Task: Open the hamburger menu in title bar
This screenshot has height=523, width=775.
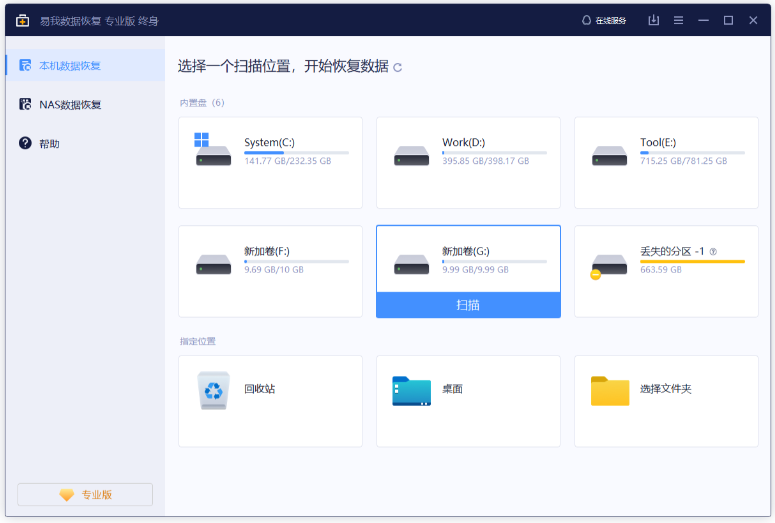Action: (x=678, y=20)
